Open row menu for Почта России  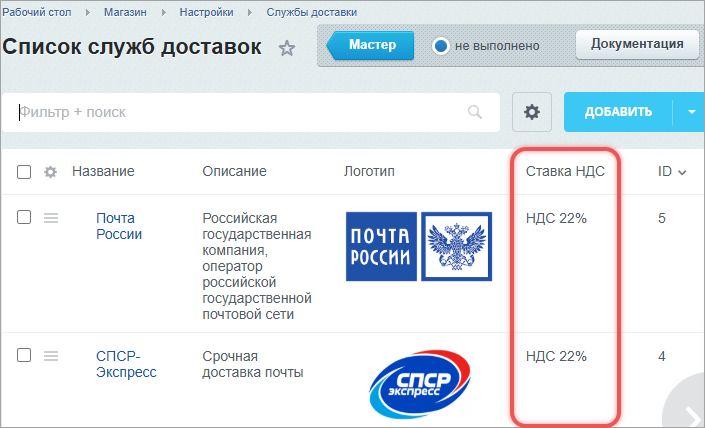52,218
